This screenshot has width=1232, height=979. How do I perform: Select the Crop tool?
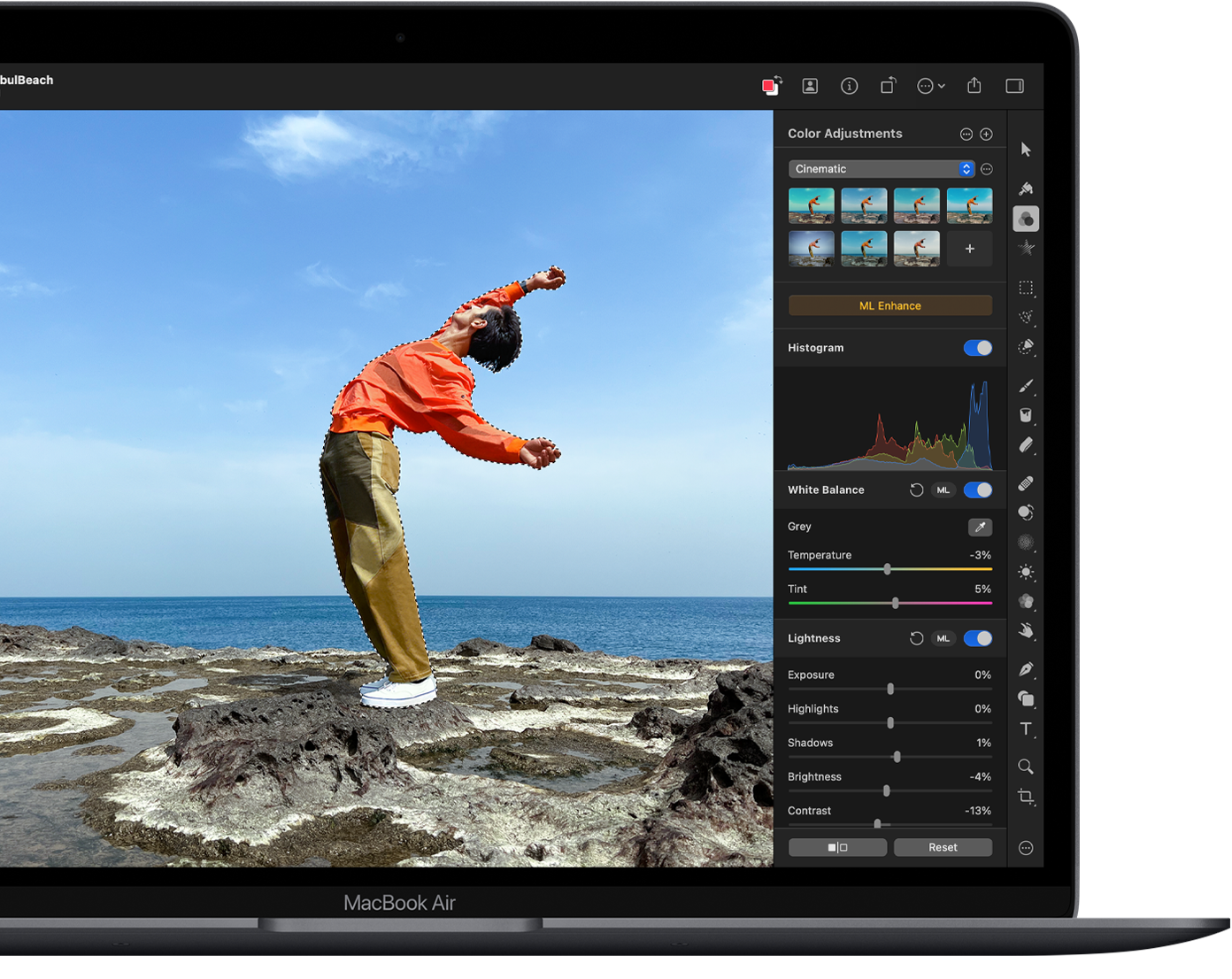pyautogui.click(x=1026, y=797)
